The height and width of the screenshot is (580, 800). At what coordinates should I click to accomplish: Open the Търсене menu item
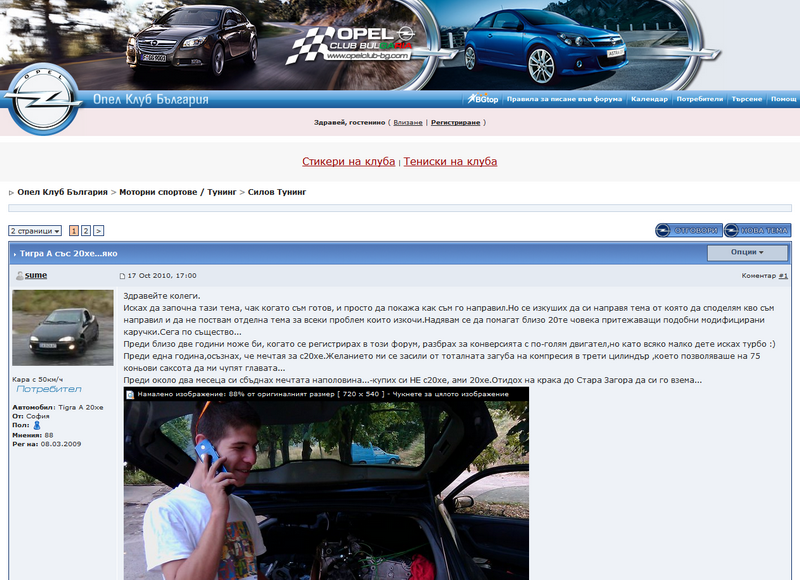pyautogui.click(x=746, y=99)
